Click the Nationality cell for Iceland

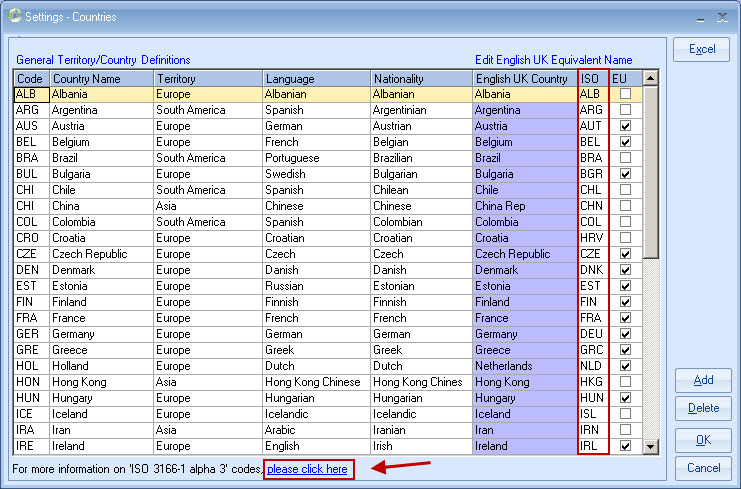(x=420, y=414)
